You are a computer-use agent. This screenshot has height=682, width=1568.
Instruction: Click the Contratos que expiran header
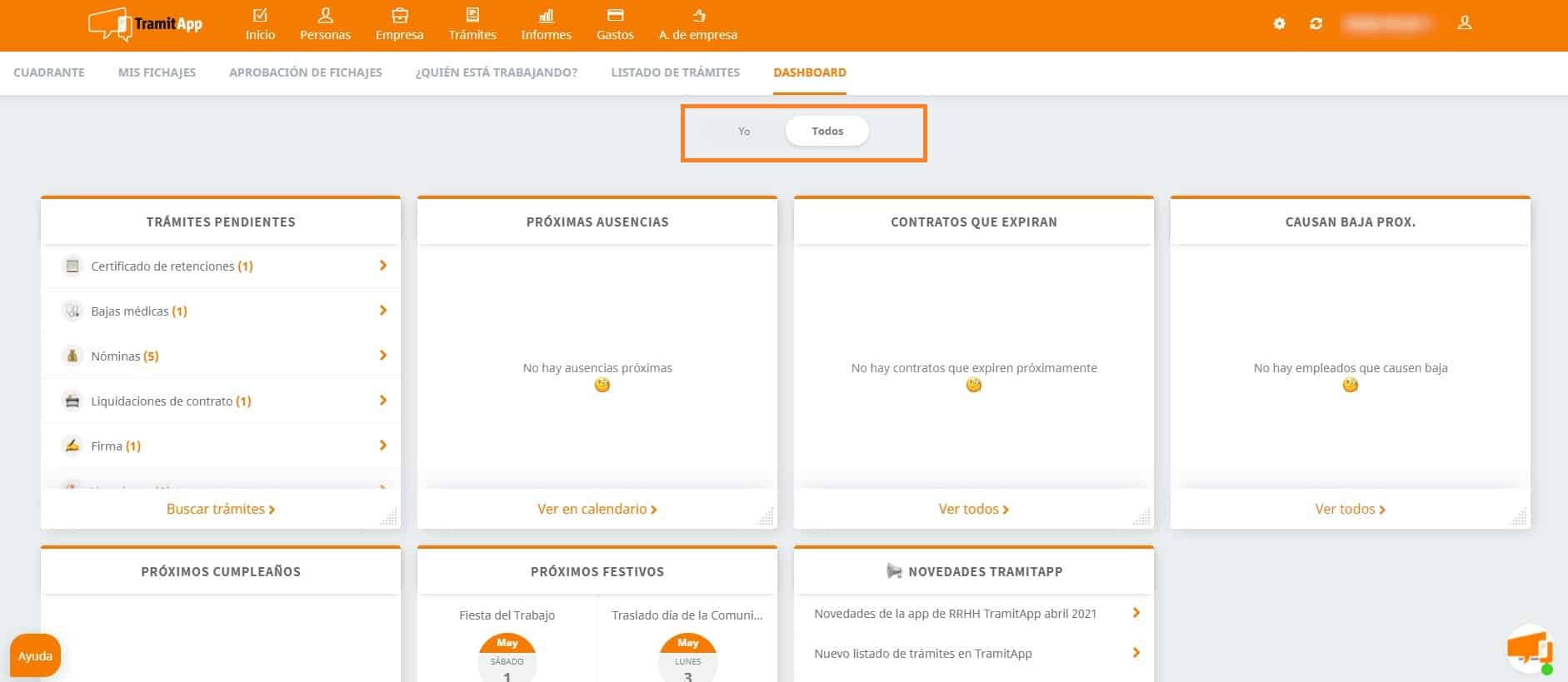974,222
